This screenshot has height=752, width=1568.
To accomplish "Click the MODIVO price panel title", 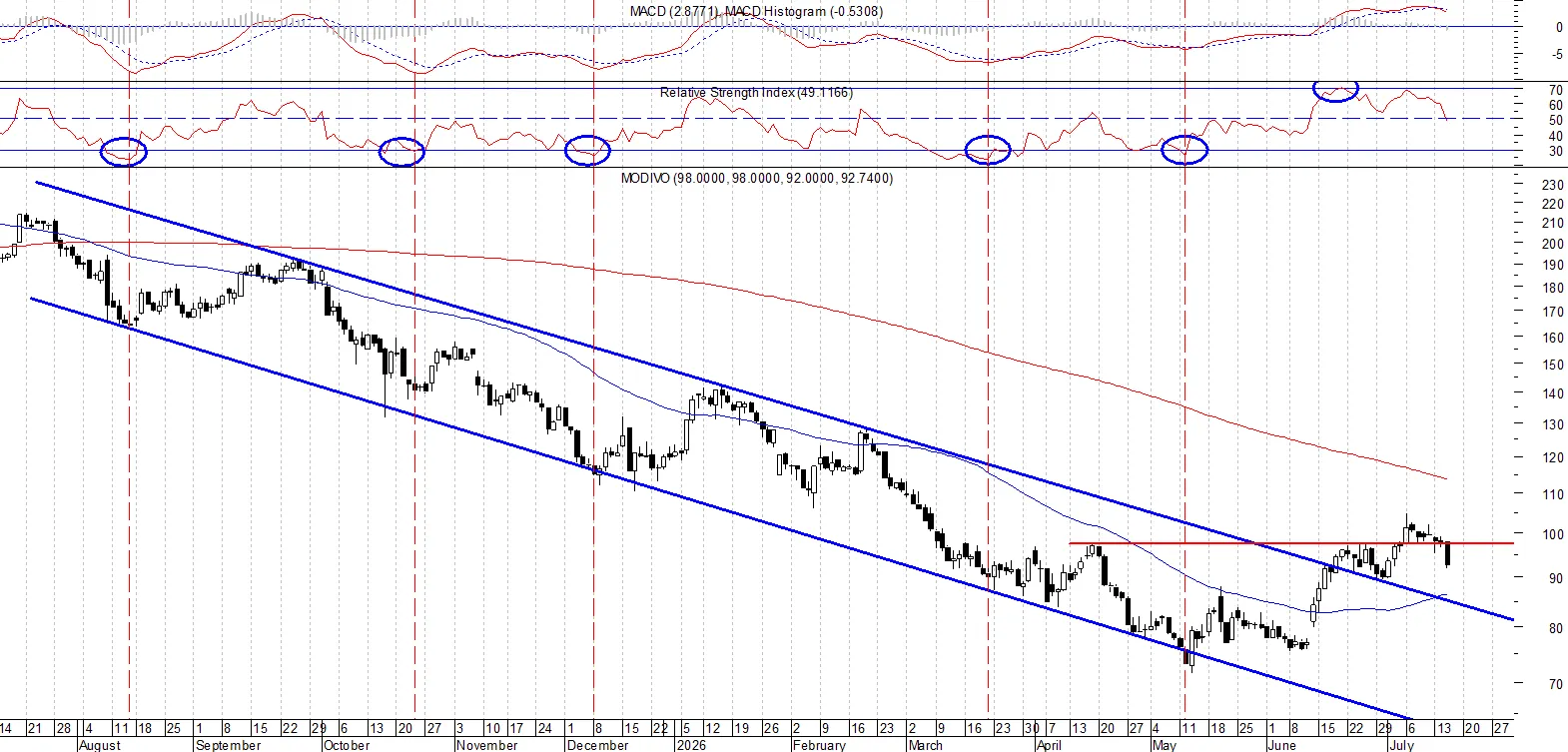I will (x=757, y=179).
